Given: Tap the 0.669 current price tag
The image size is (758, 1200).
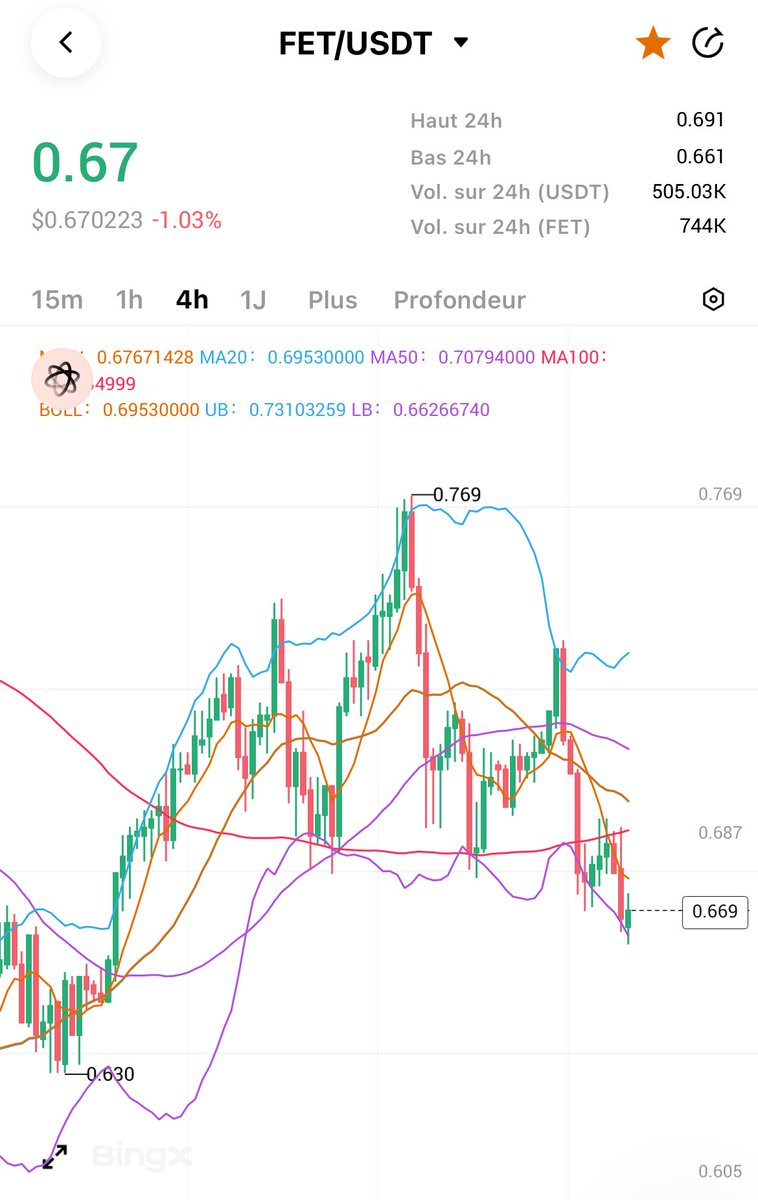Looking at the screenshot, I should click(715, 911).
